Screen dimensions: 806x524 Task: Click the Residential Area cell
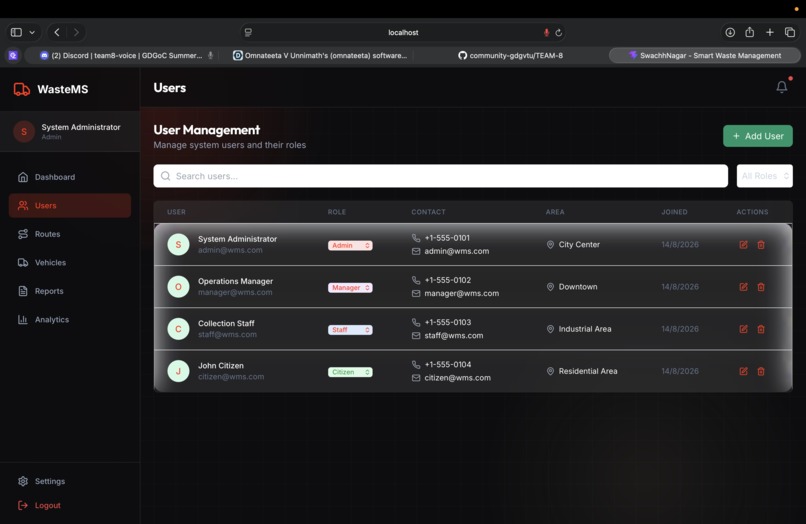[588, 371]
